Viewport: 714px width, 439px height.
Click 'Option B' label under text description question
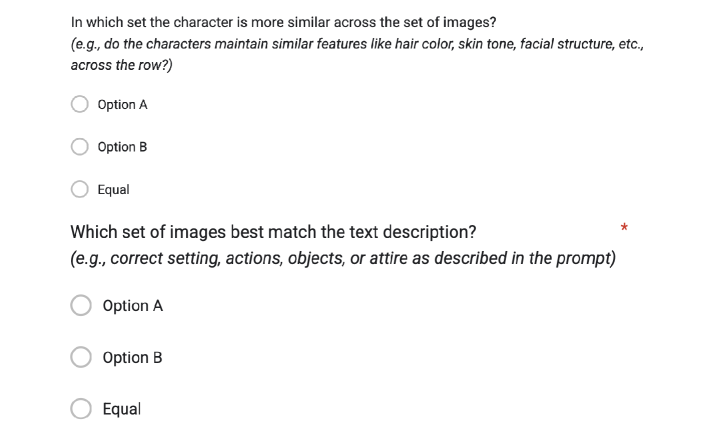click(x=132, y=357)
